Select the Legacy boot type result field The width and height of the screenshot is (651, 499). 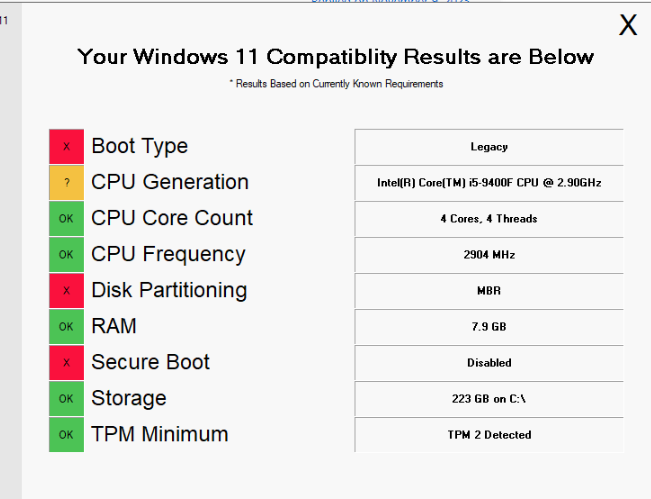[489, 147]
